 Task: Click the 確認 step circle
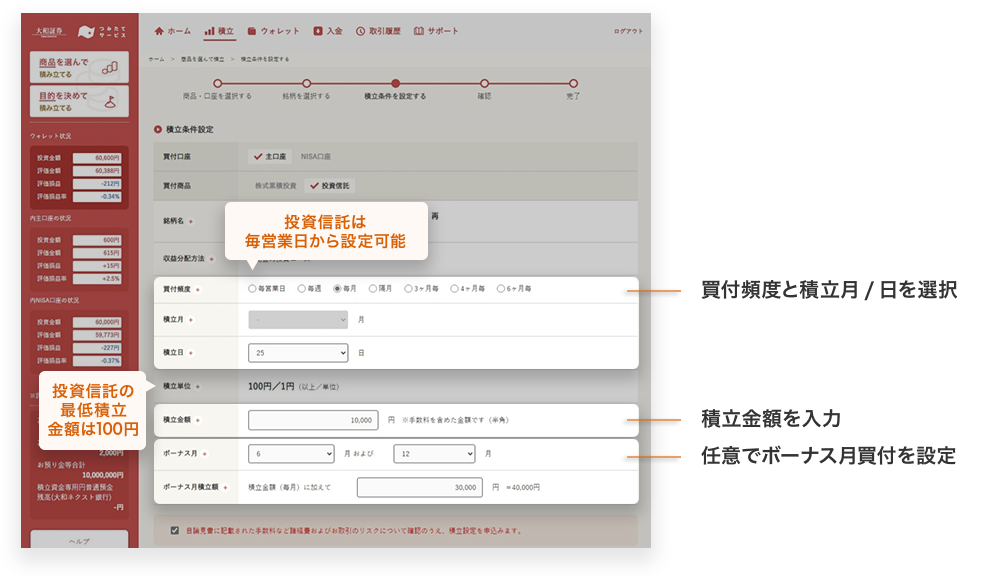pos(484,84)
